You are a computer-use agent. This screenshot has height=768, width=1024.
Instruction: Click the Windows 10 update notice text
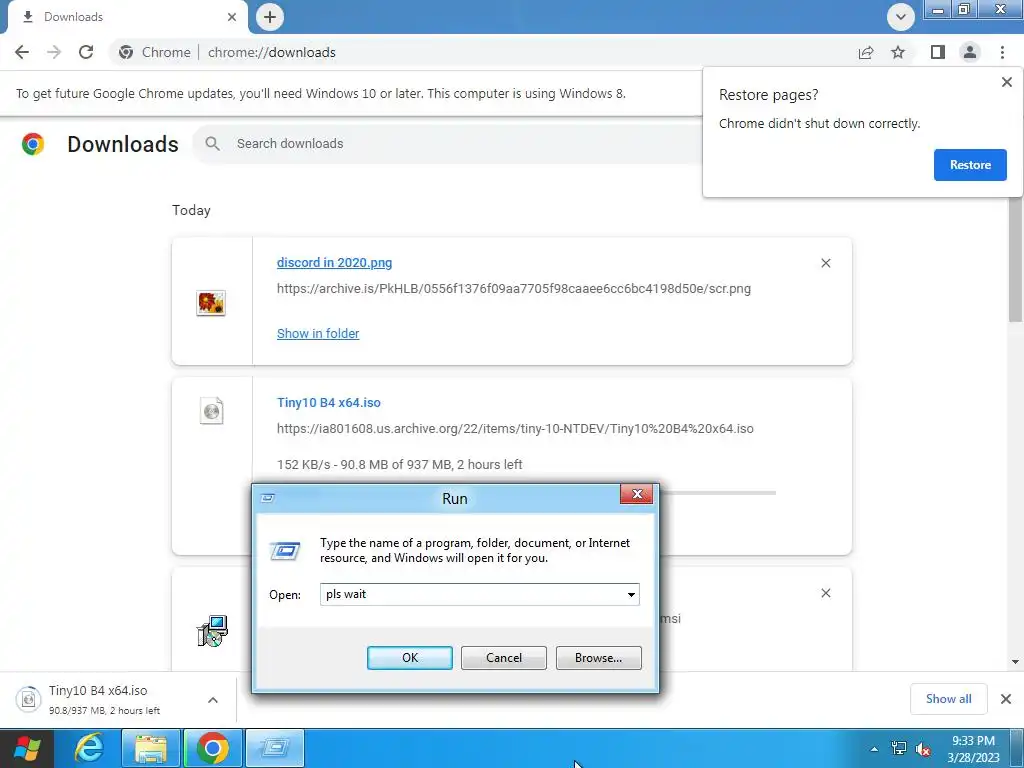[x=321, y=93]
